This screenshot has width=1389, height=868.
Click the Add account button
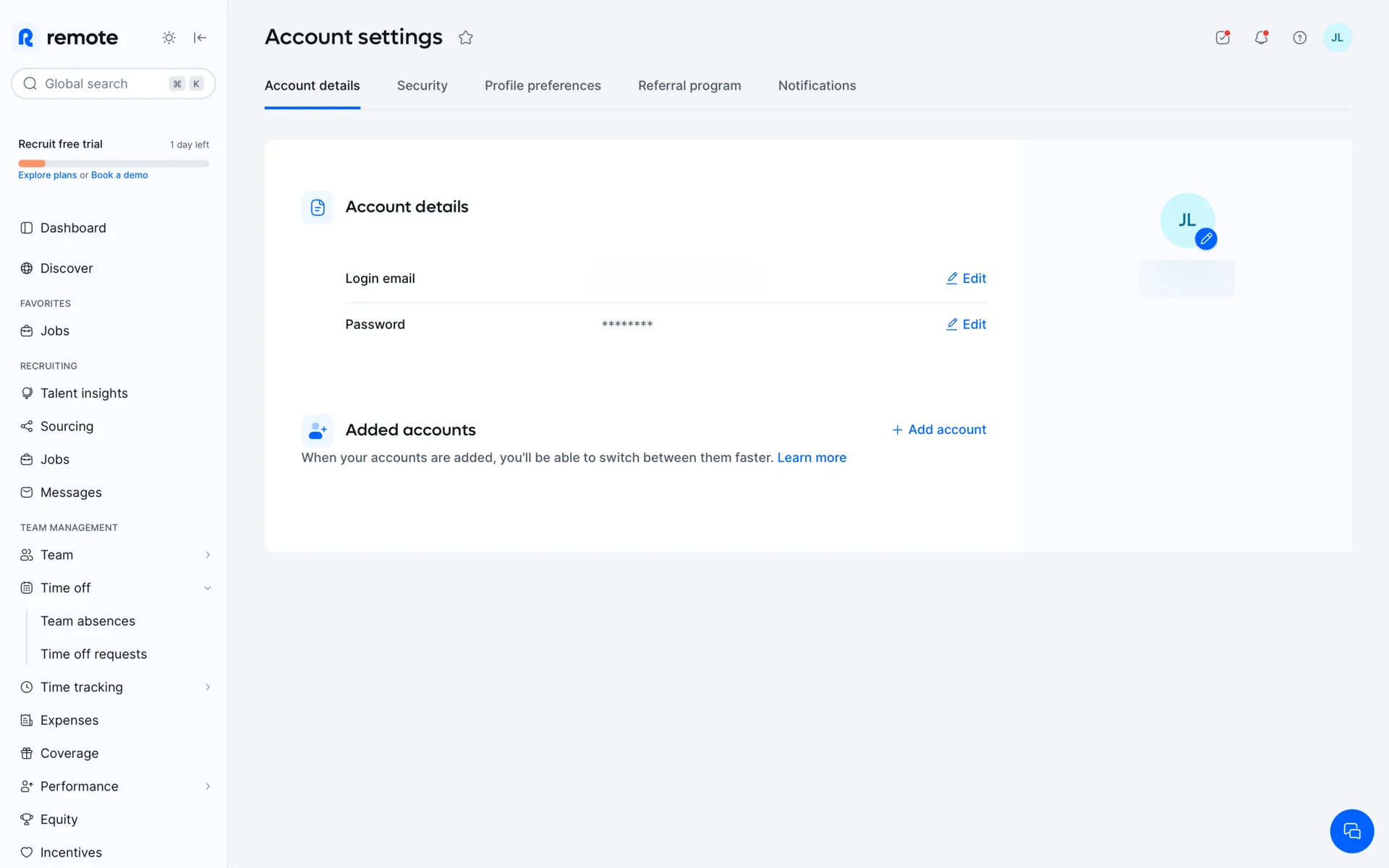[939, 430]
